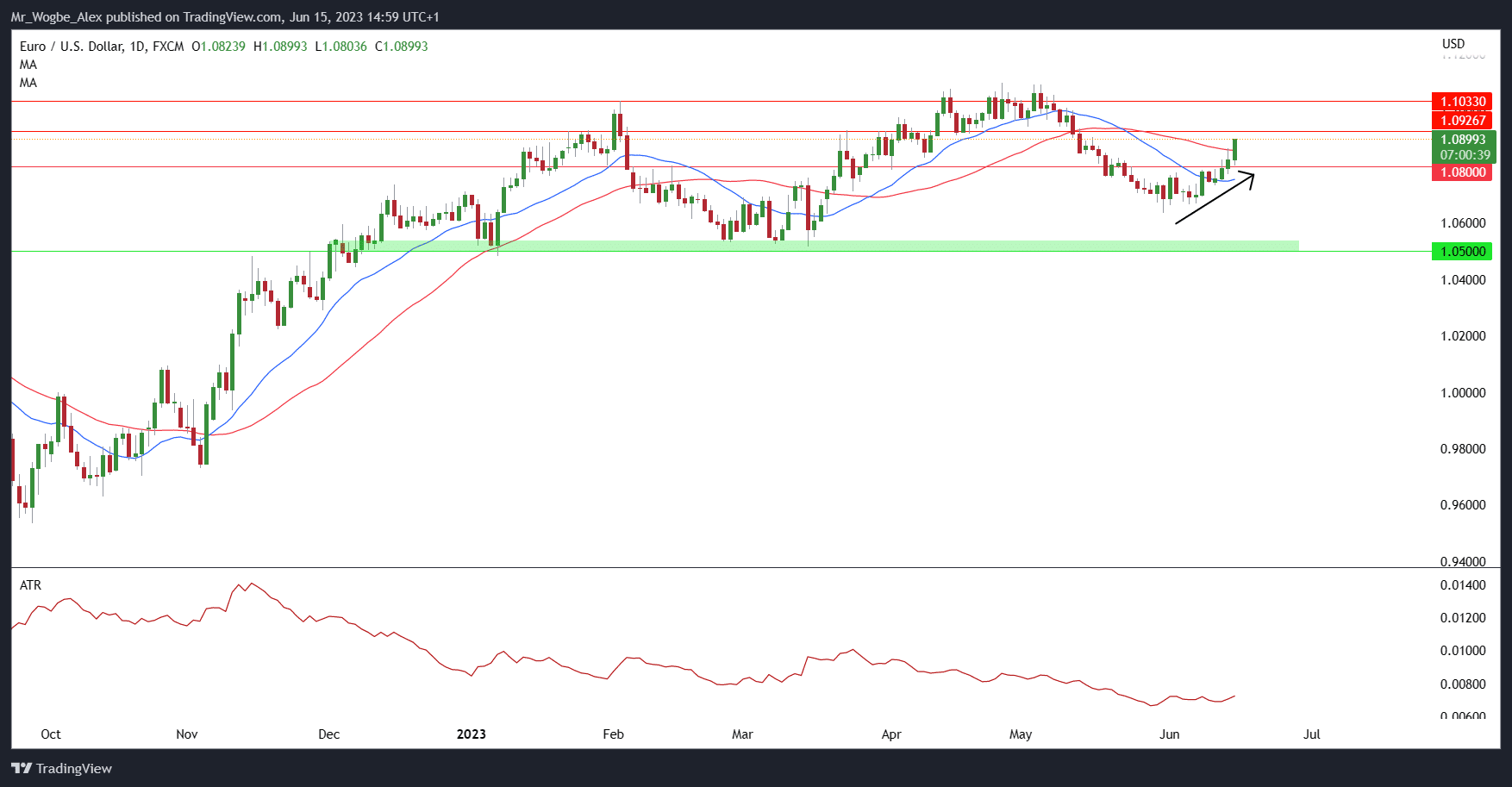1512x787 pixels.
Task: Click the red 1.10330 price label
Action: pyautogui.click(x=1462, y=102)
